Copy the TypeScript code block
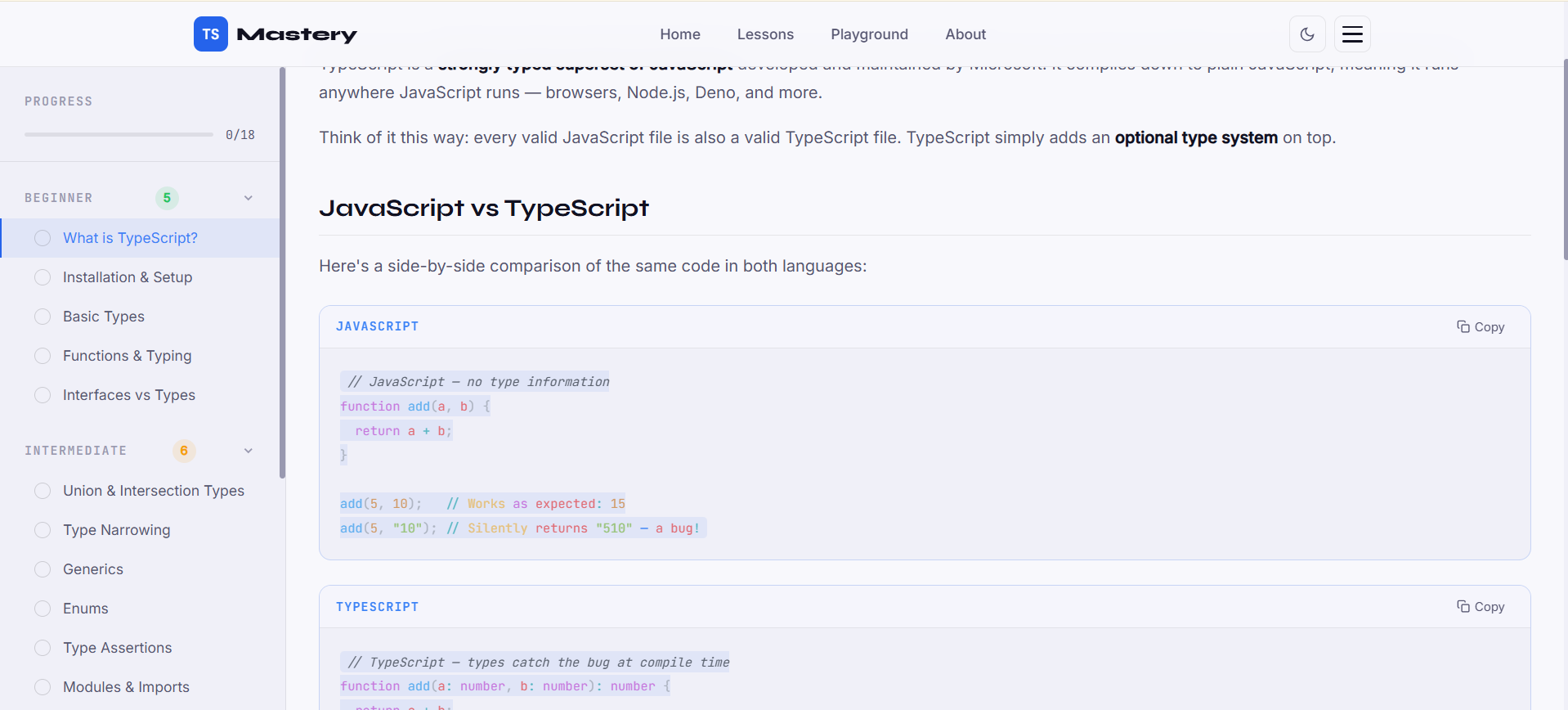 click(1480, 607)
